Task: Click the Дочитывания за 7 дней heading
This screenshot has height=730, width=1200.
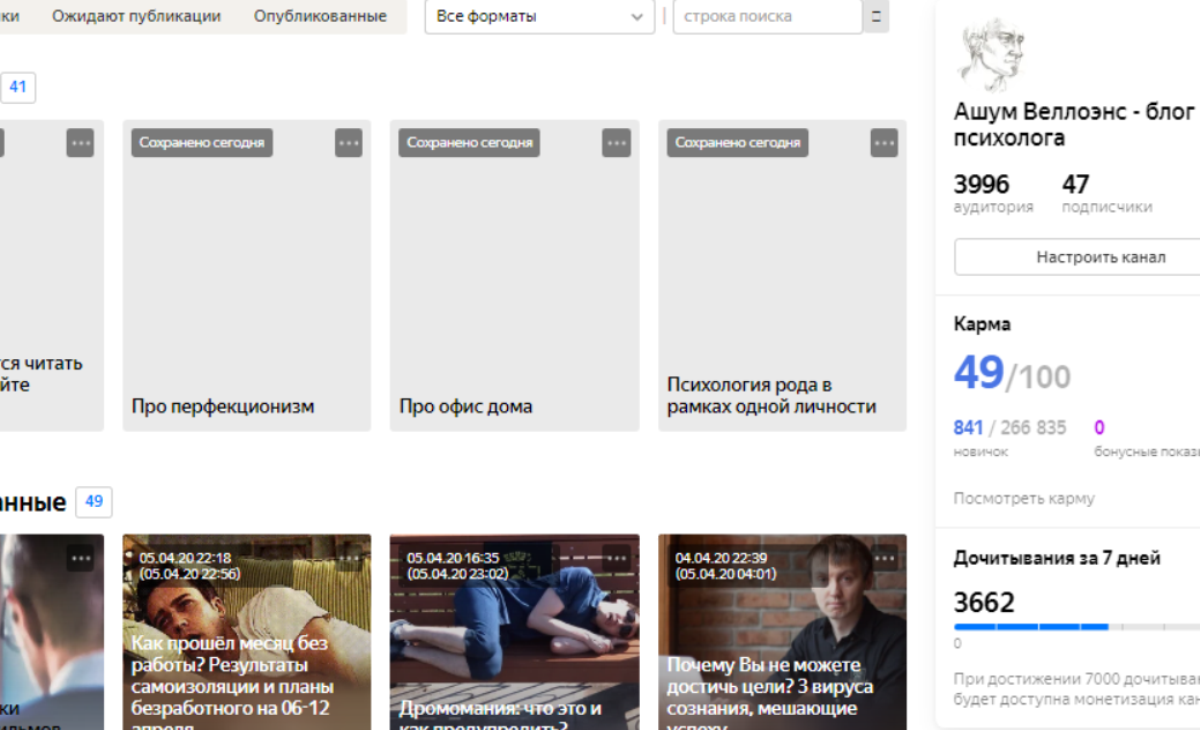Action: coord(1057,558)
